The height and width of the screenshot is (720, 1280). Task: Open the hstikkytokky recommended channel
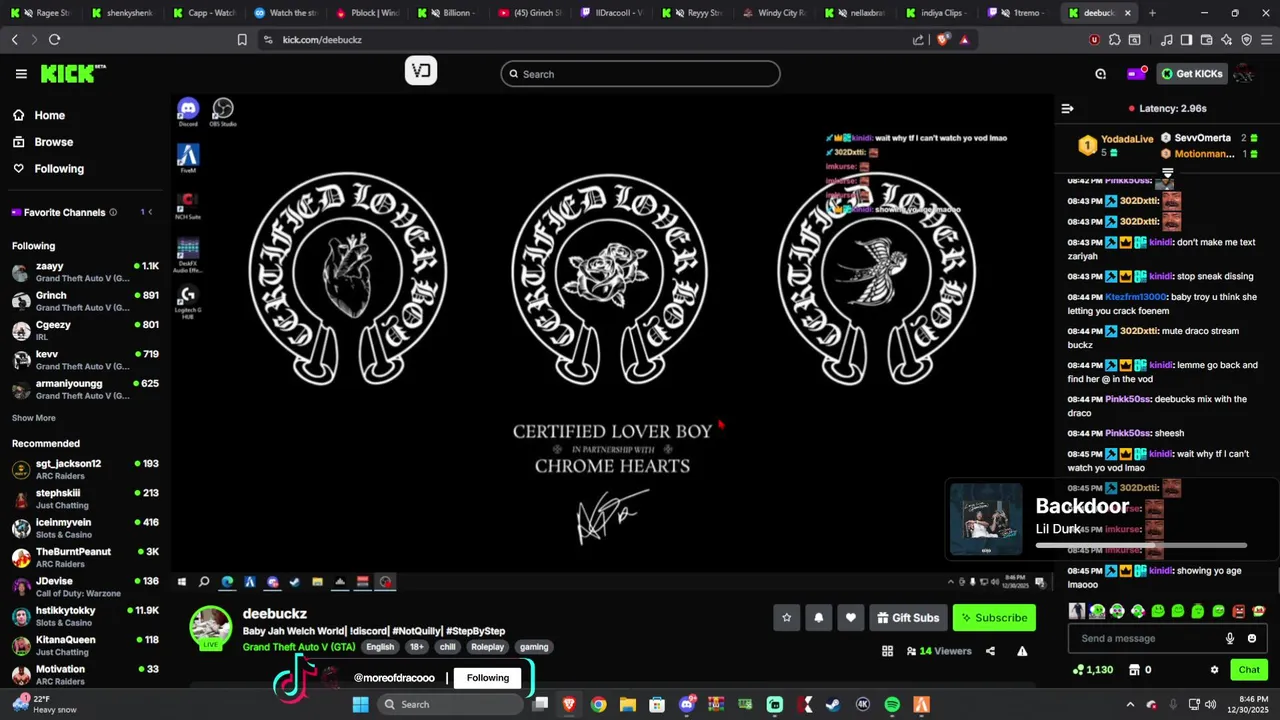click(85, 616)
